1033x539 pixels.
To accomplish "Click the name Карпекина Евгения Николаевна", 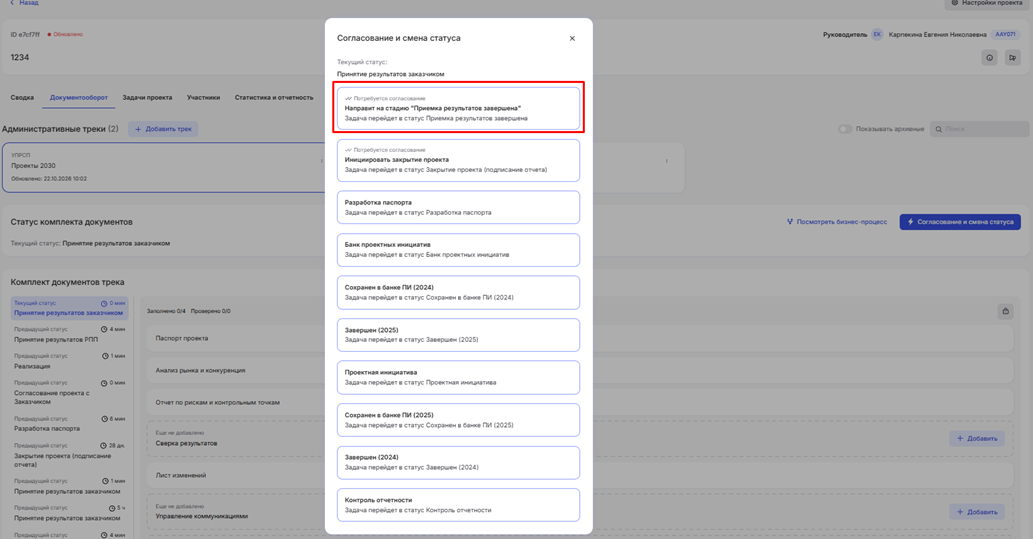I will (937, 34).
